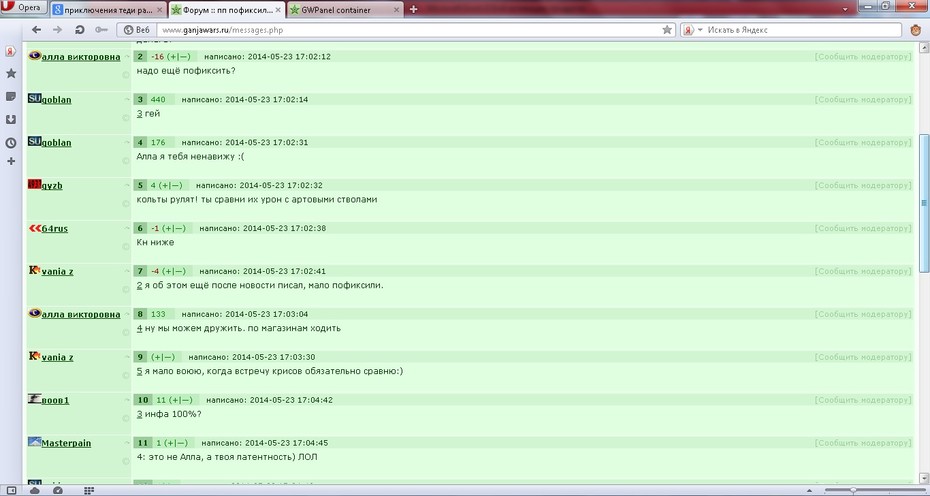Open алла викторовна profile on post 2
The height and width of the screenshot is (496, 930).
(x=81, y=57)
